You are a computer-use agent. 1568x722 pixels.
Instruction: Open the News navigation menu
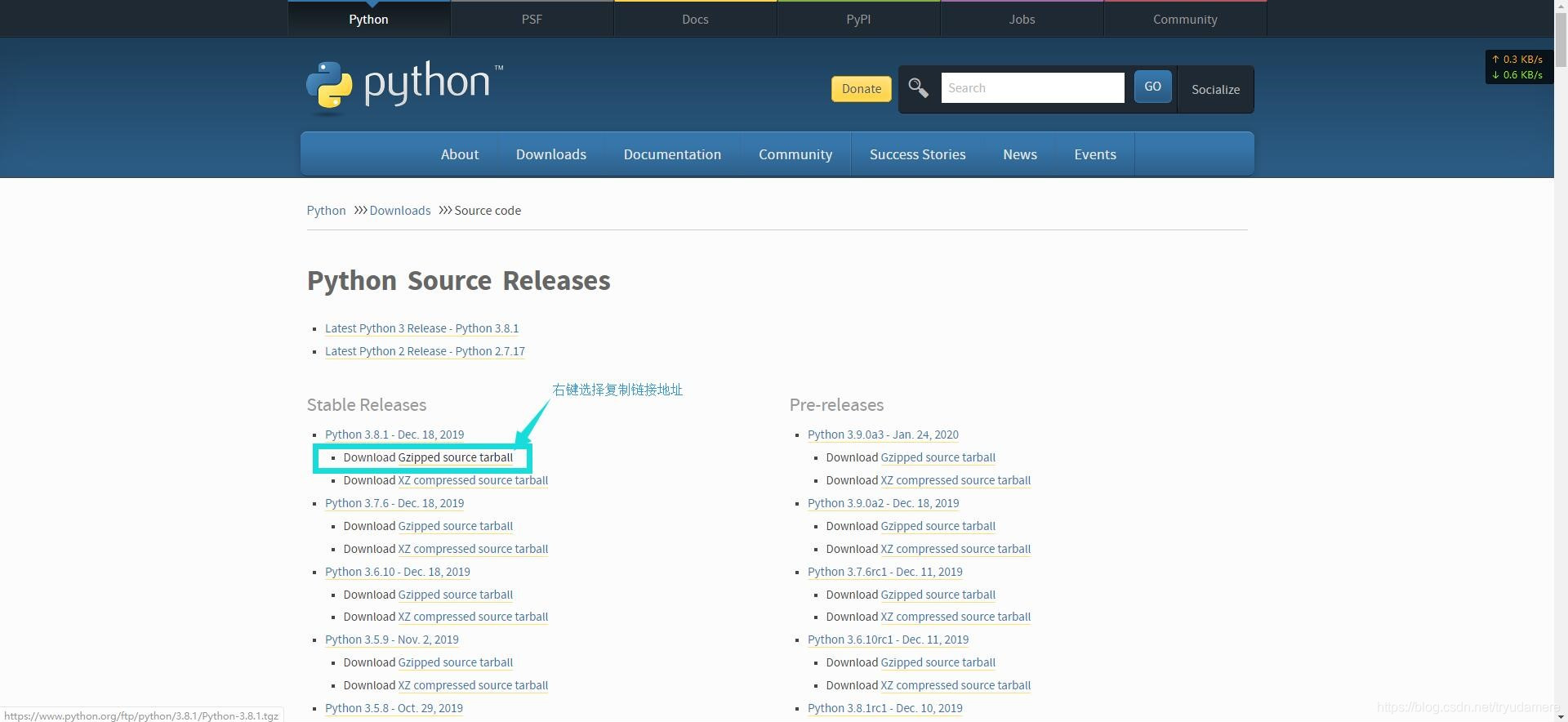point(1020,154)
